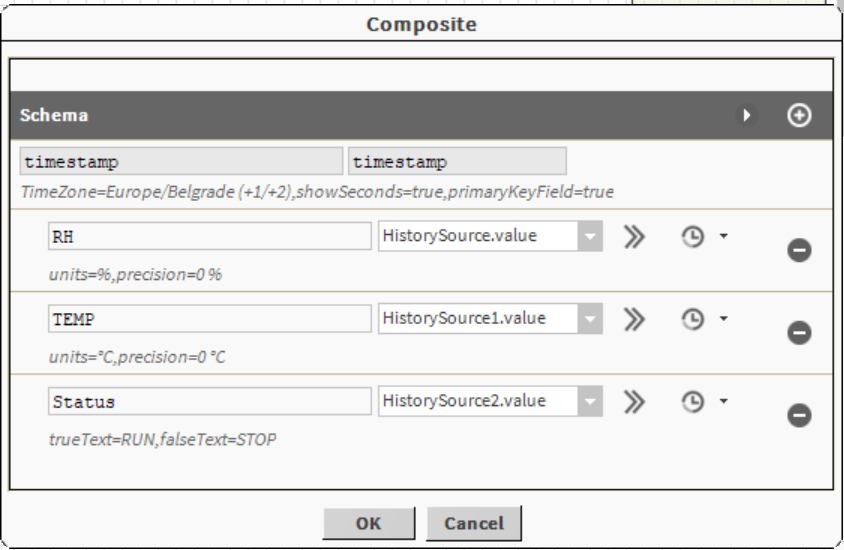Click double chevron icon for TEMP row
This screenshot has width=844, height=550.
coord(634,319)
